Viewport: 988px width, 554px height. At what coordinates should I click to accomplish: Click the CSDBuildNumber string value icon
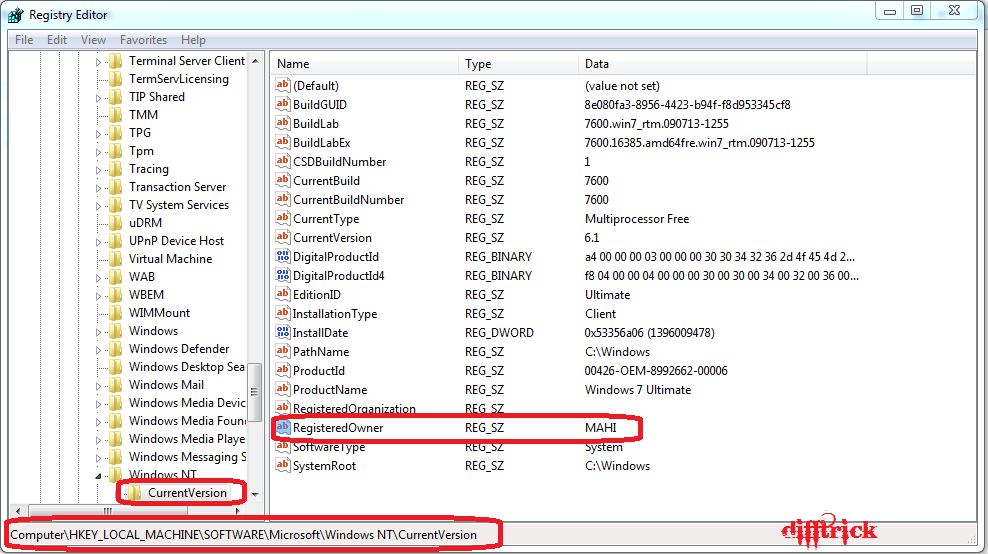tap(283, 161)
